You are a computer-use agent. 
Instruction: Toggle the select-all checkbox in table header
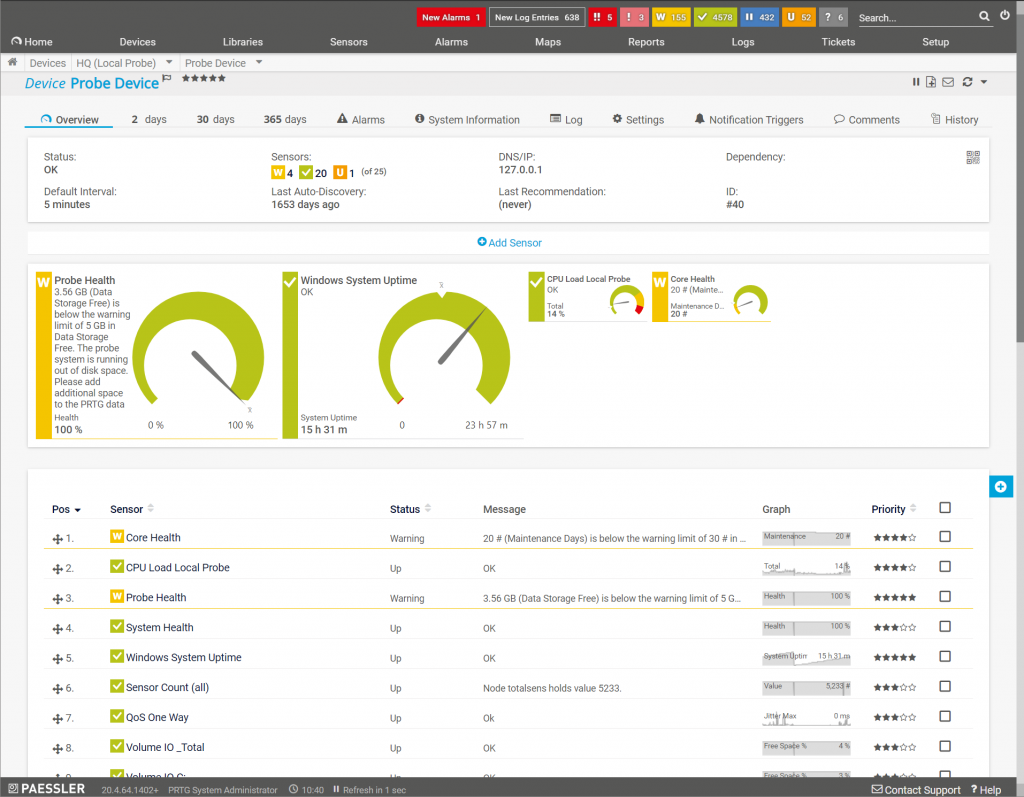[945, 508]
